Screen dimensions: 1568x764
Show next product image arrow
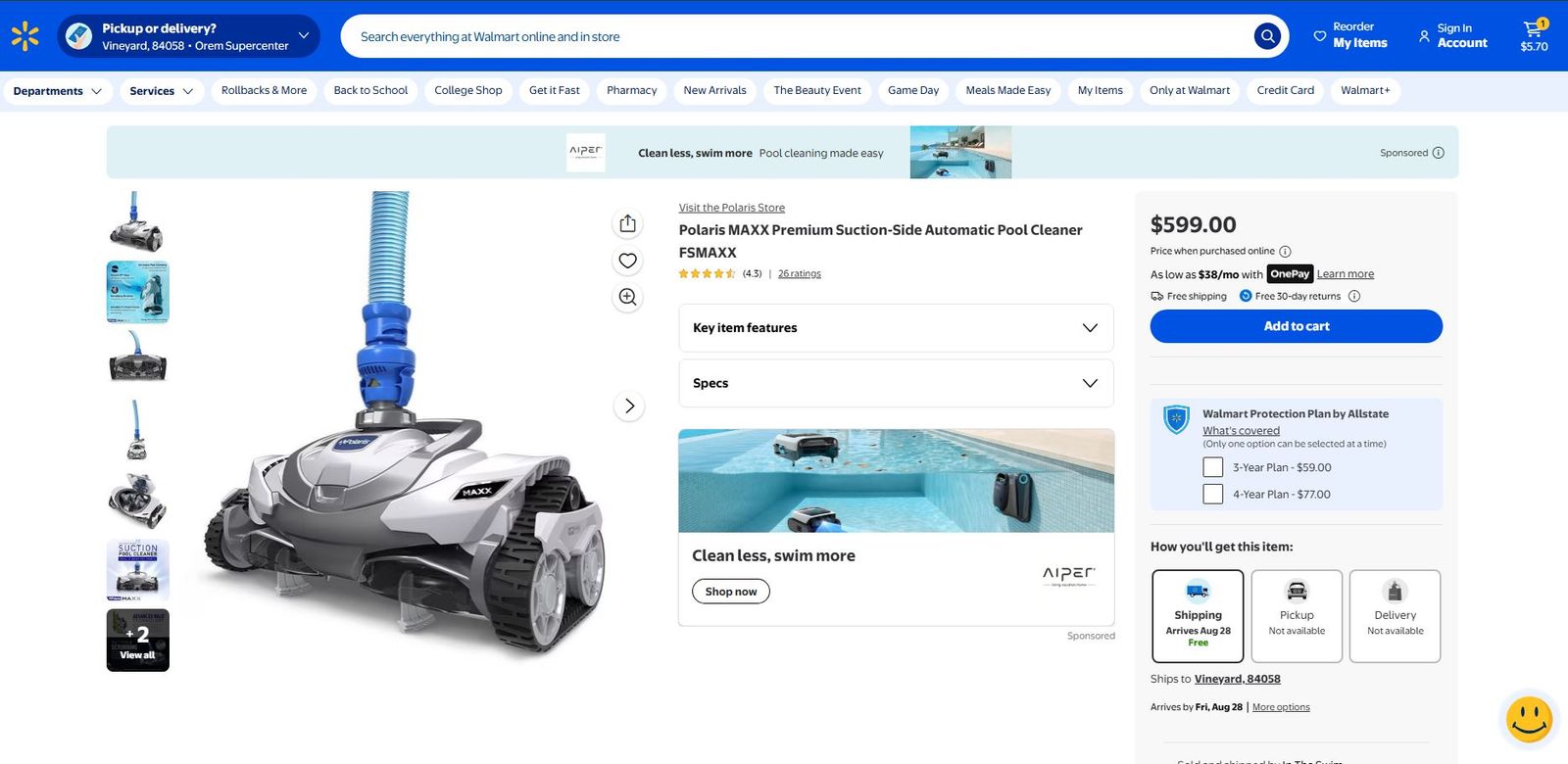click(x=629, y=406)
